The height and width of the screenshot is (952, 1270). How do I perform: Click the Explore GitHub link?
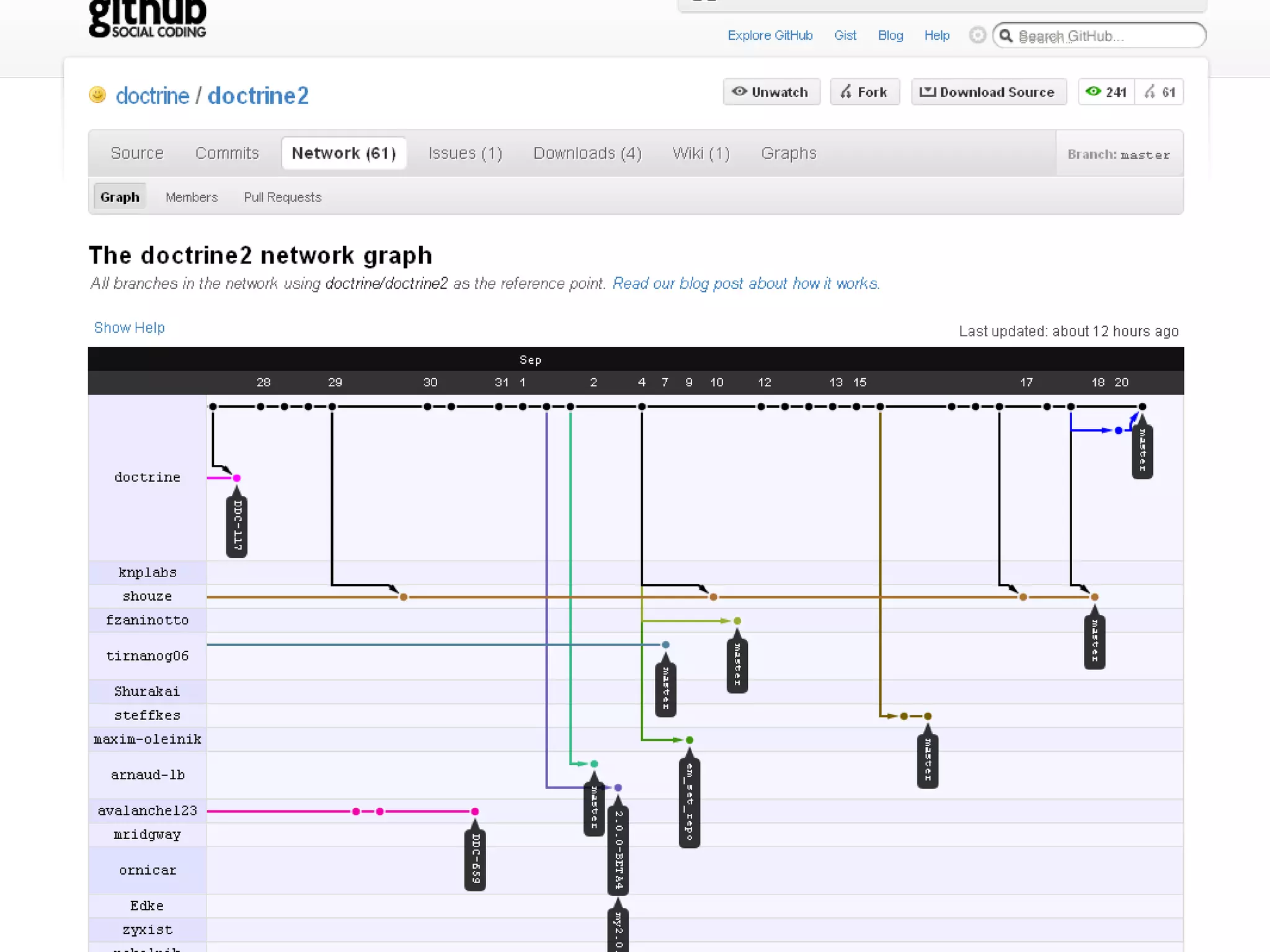pos(770,35)
